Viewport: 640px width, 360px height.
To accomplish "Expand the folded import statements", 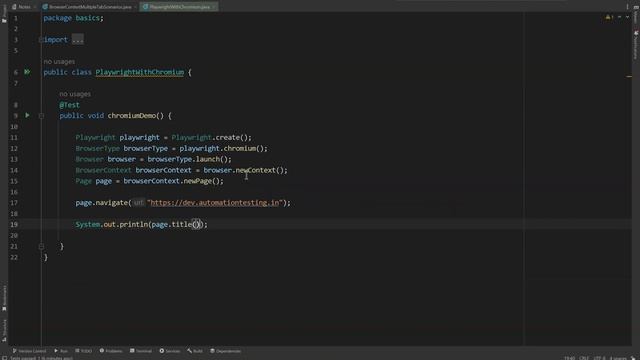I will point(78,40).
